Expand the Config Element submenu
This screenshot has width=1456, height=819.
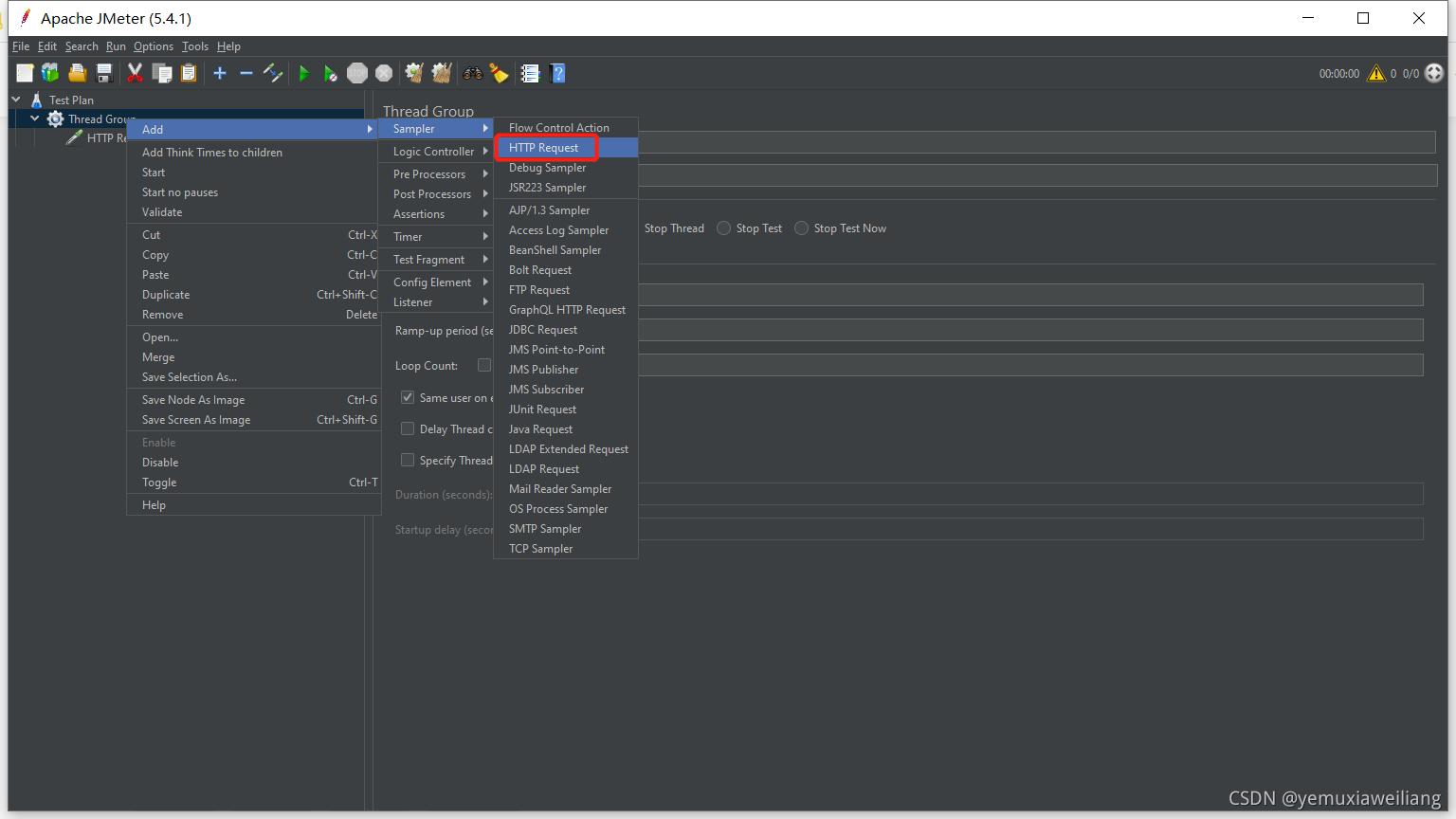pyautogui.click(x=437, y=282)
